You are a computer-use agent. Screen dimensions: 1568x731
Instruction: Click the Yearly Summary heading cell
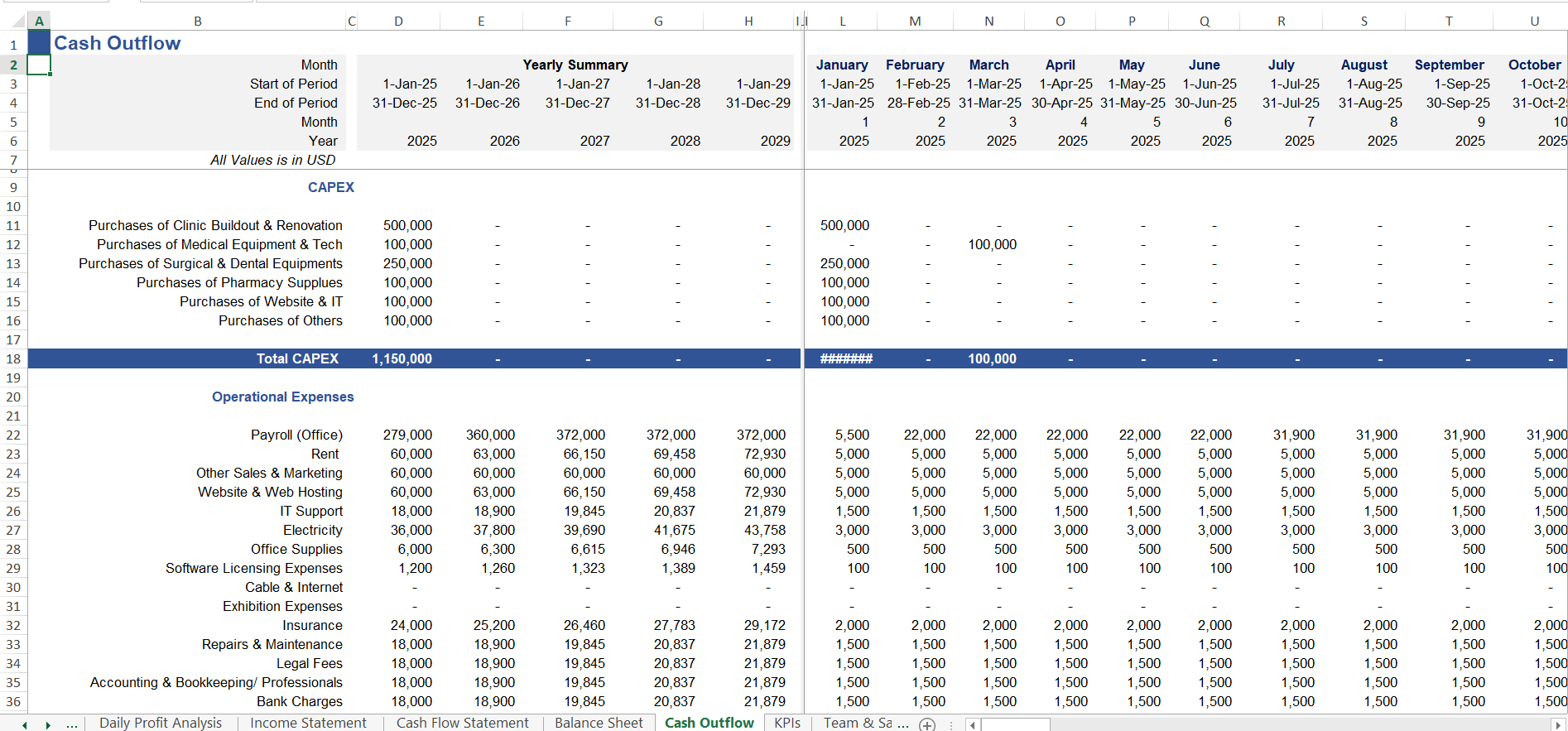575,65
